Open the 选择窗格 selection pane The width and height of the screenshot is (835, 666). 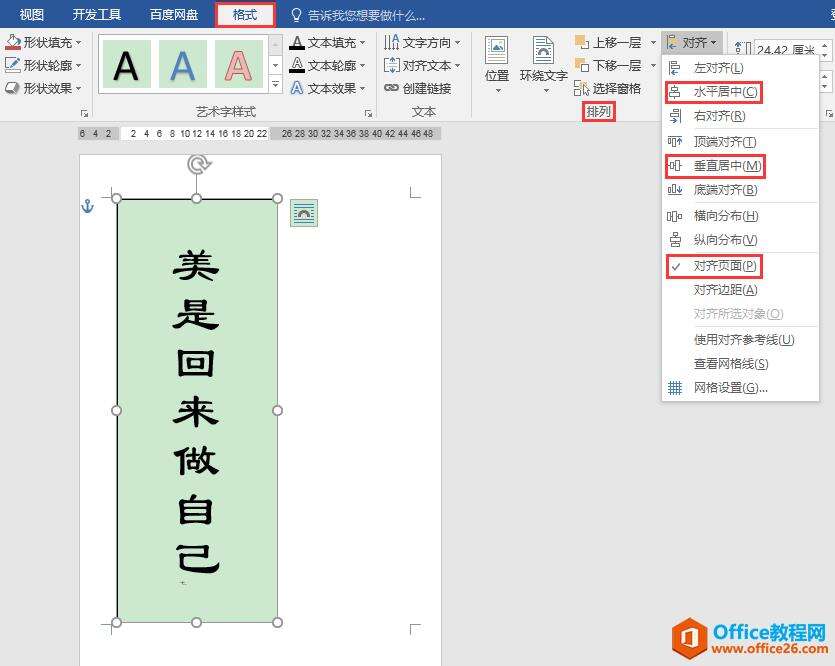pos(608,88)
